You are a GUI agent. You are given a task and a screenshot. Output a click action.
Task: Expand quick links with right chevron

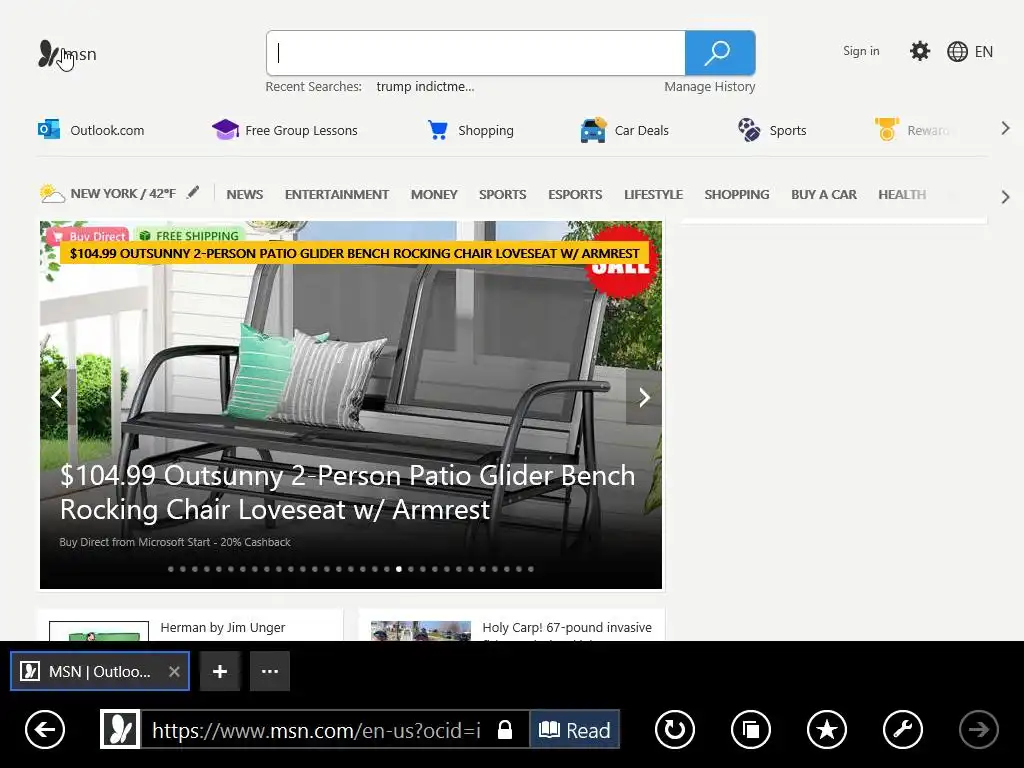click(x=1006, y=129)
